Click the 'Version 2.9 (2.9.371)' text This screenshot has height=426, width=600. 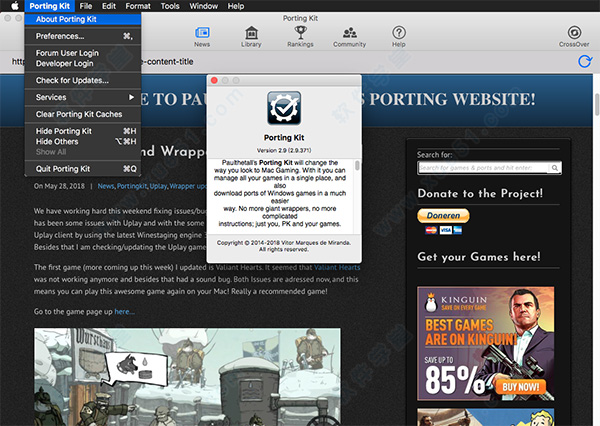pyautogui.click(x=284, y=150)
